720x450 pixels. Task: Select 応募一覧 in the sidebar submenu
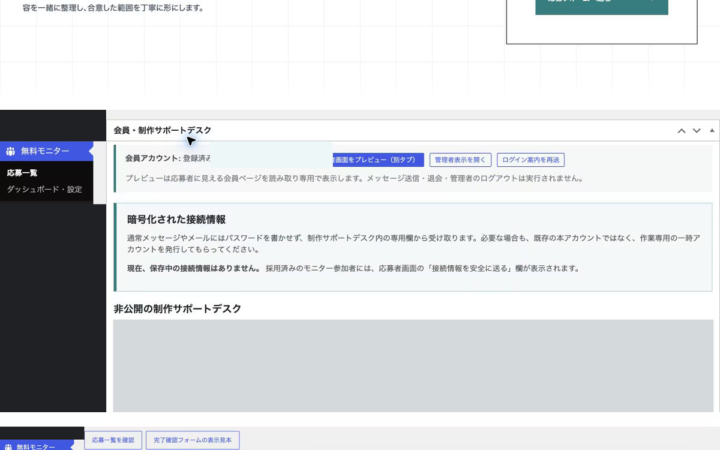coord(22,173)
